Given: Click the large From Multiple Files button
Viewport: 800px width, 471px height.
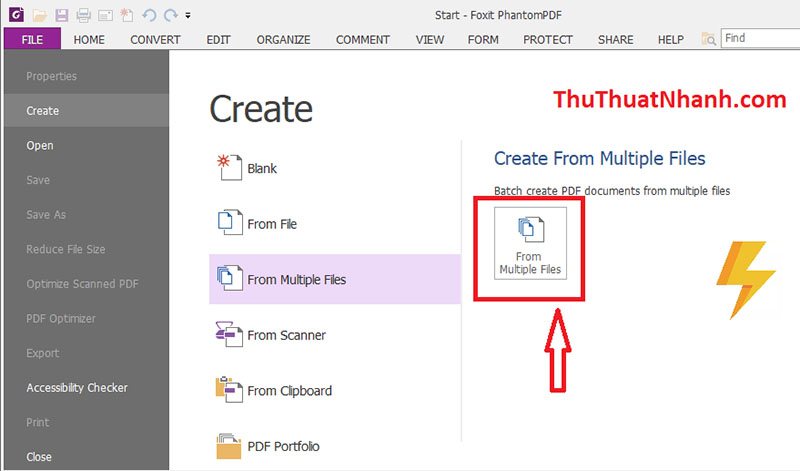Looking at the screenshot, I should pyautogui.click(x=530, y=243).
